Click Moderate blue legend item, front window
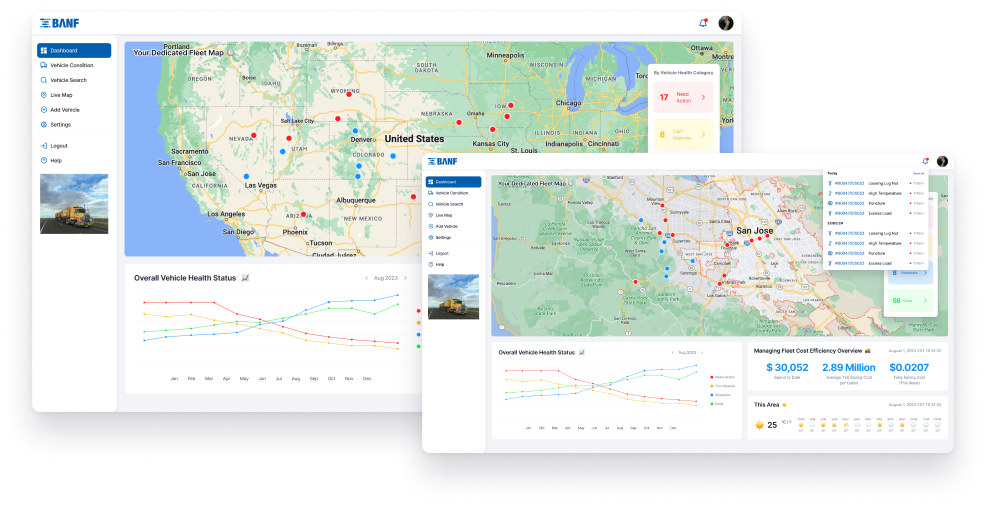986x505 pixels. 721,395
